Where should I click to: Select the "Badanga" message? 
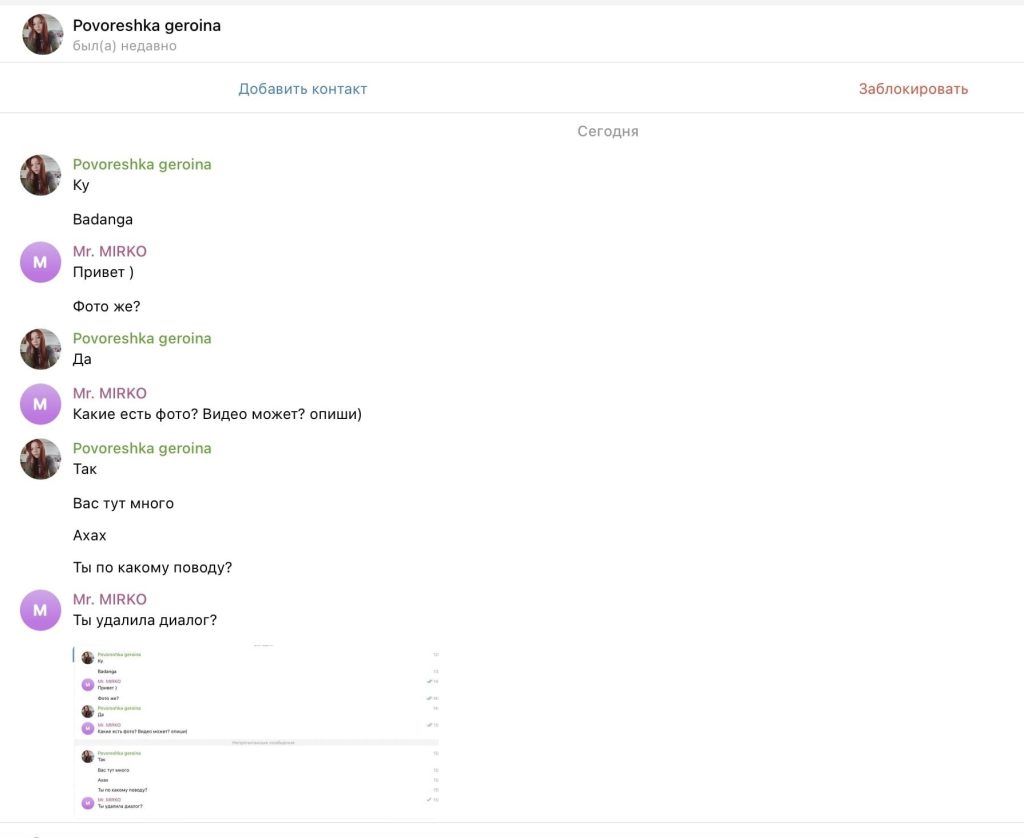[x=103, y=219]
